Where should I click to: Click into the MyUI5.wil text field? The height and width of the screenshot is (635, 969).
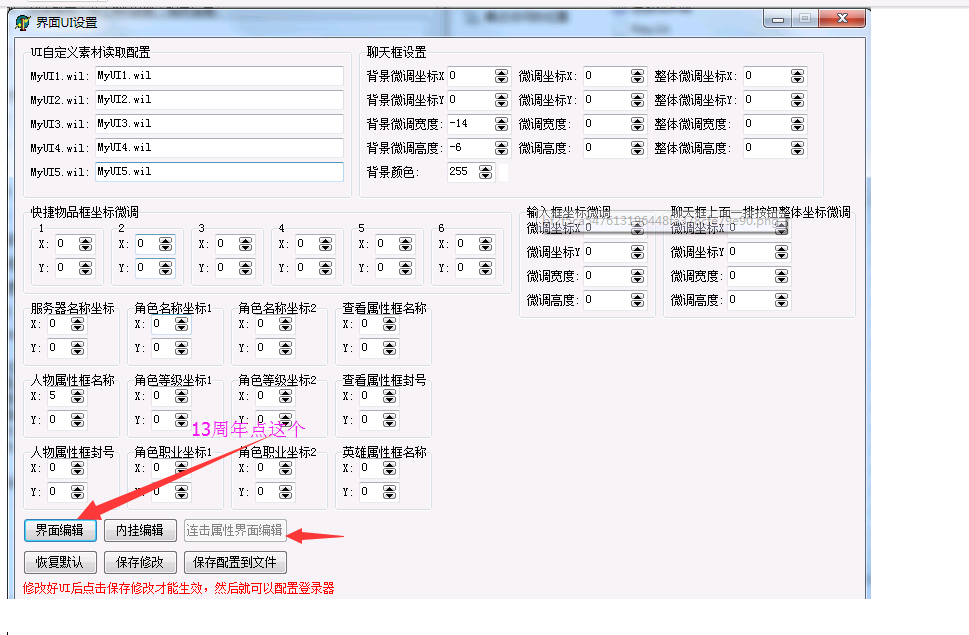[218, 172]
